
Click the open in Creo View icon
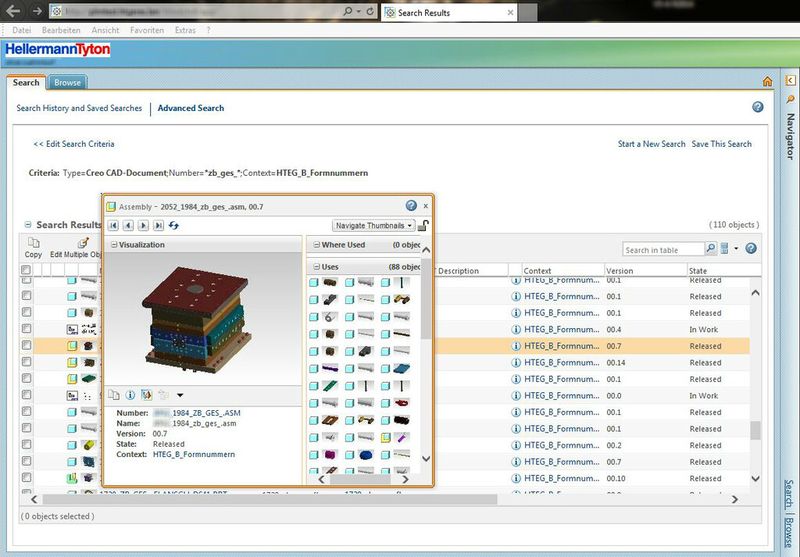point(146,395)
